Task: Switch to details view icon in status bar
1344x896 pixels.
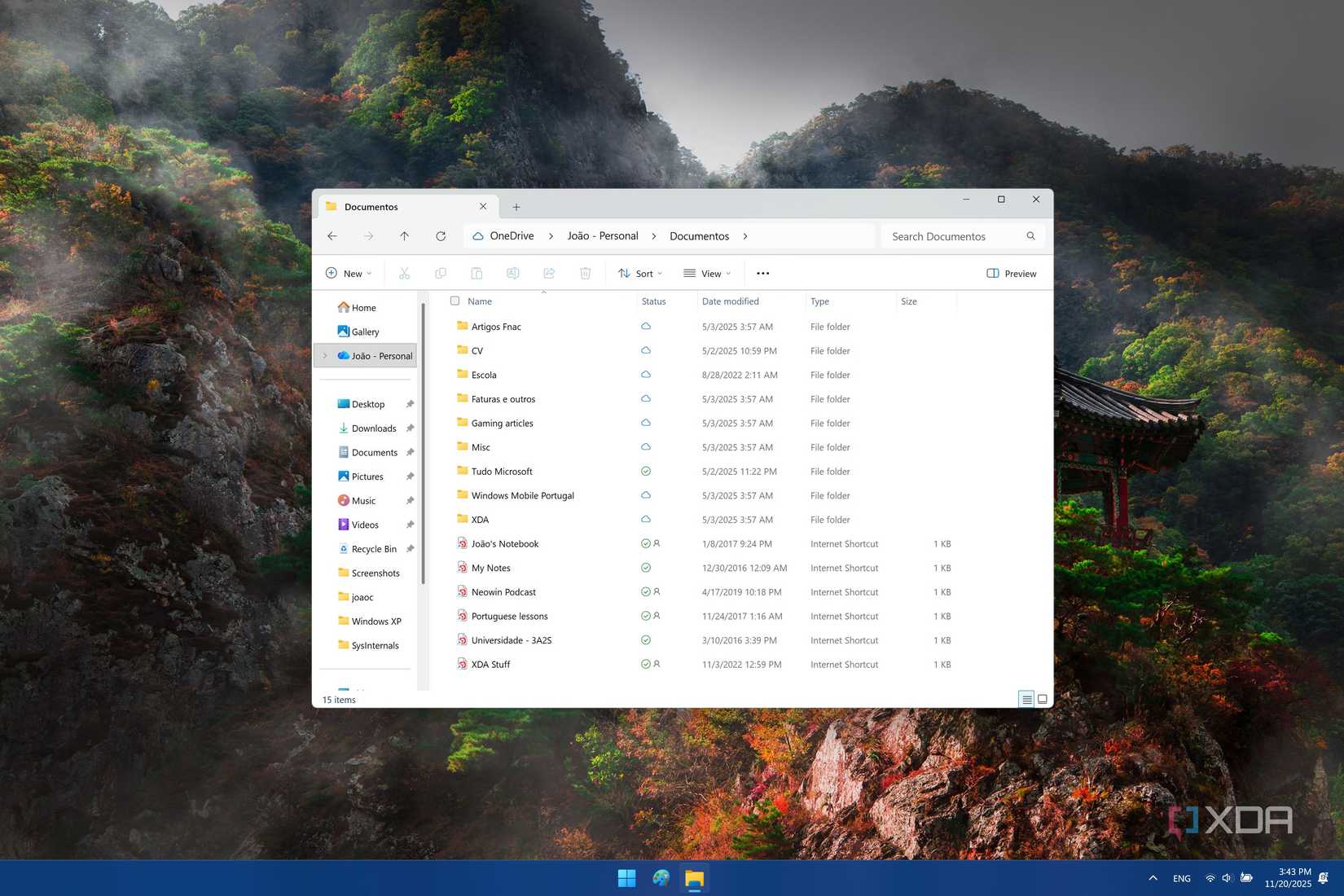Action: coord(1026,700)
